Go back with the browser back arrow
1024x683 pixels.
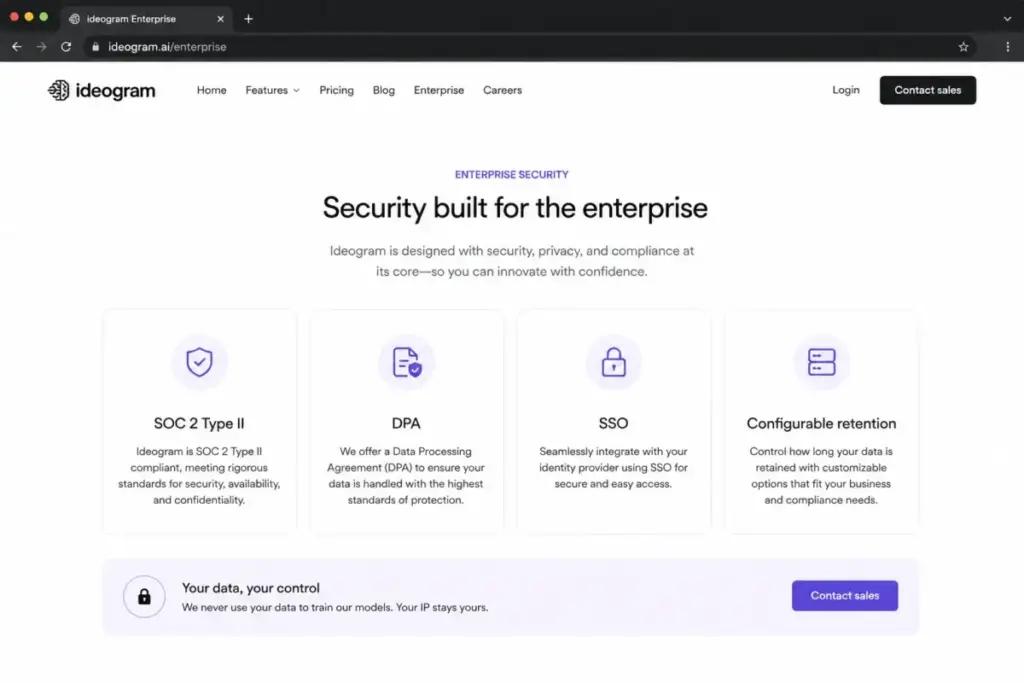[x=17, y=47]
